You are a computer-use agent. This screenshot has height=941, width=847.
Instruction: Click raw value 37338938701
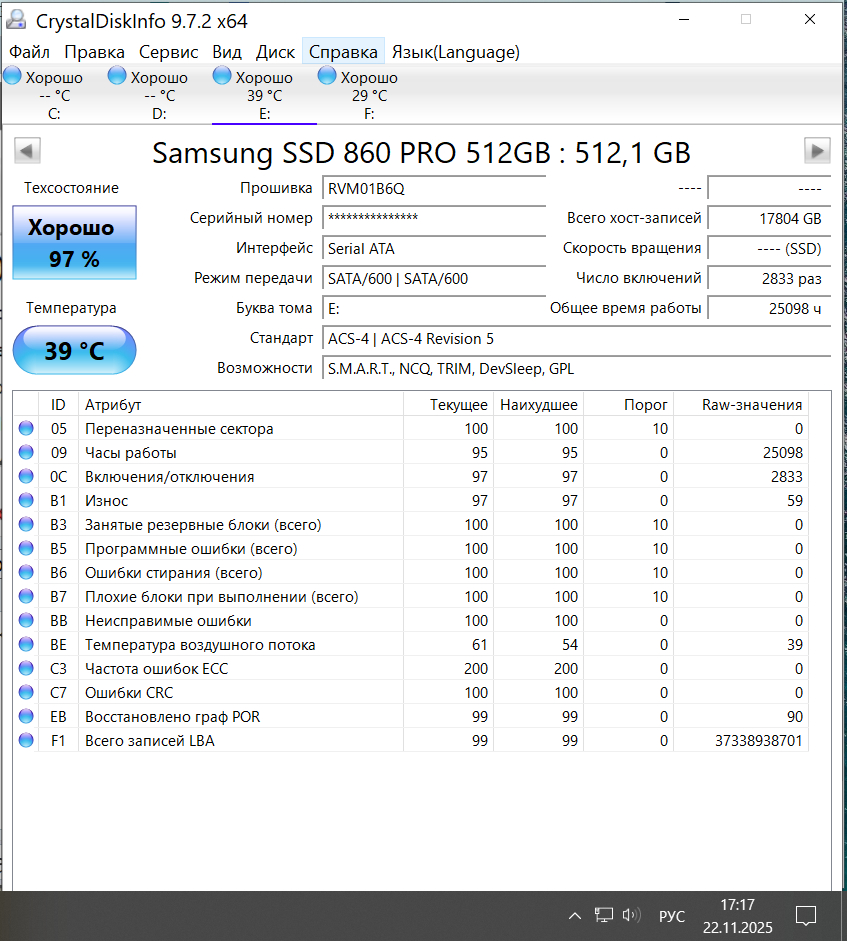tap(758, 741)
